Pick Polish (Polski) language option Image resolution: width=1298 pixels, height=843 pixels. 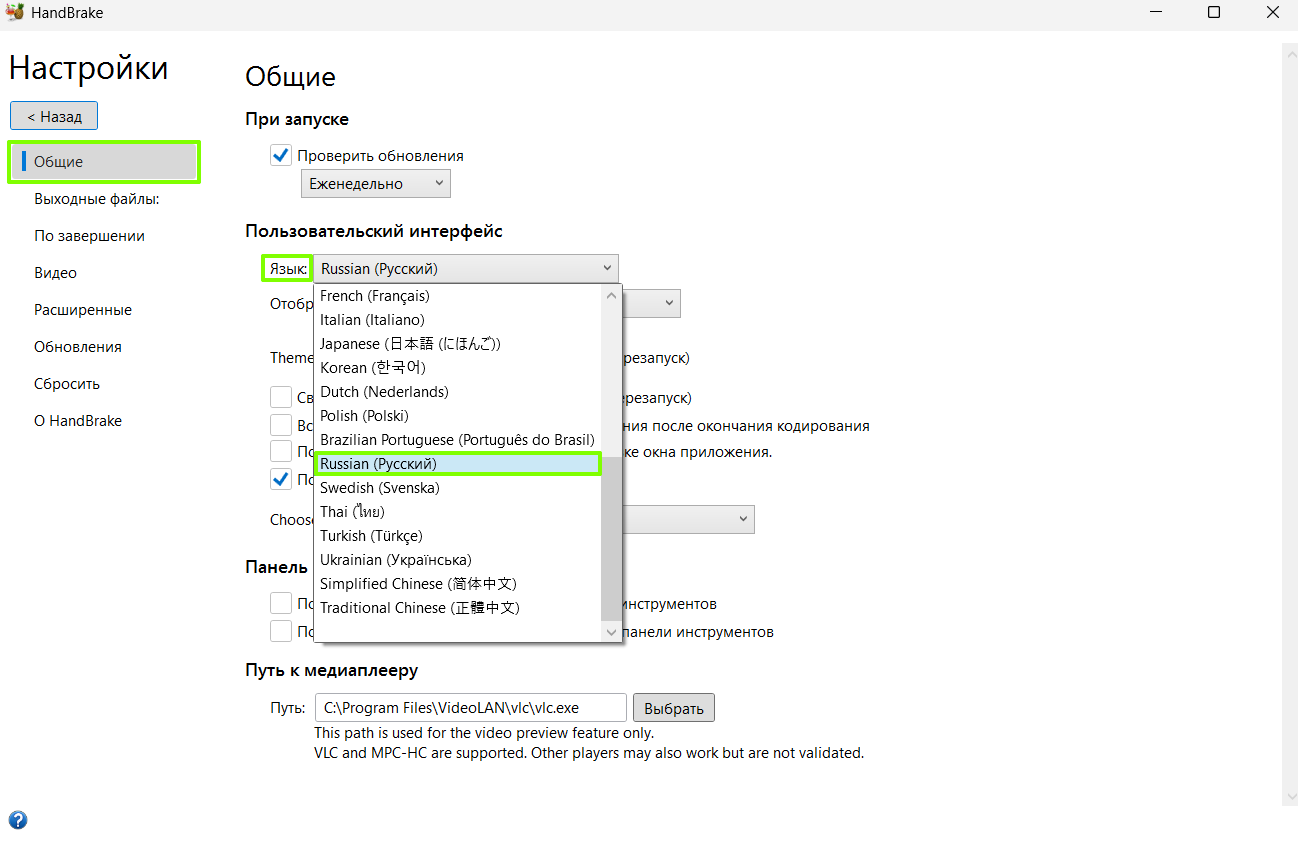(460, 416)
